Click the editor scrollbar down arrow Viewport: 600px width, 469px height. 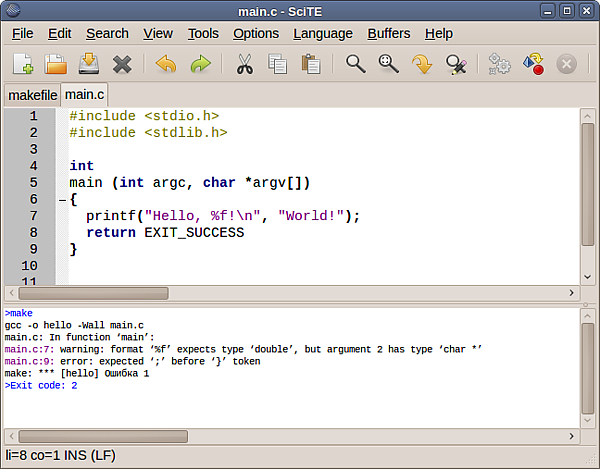(x=588, y=276)
